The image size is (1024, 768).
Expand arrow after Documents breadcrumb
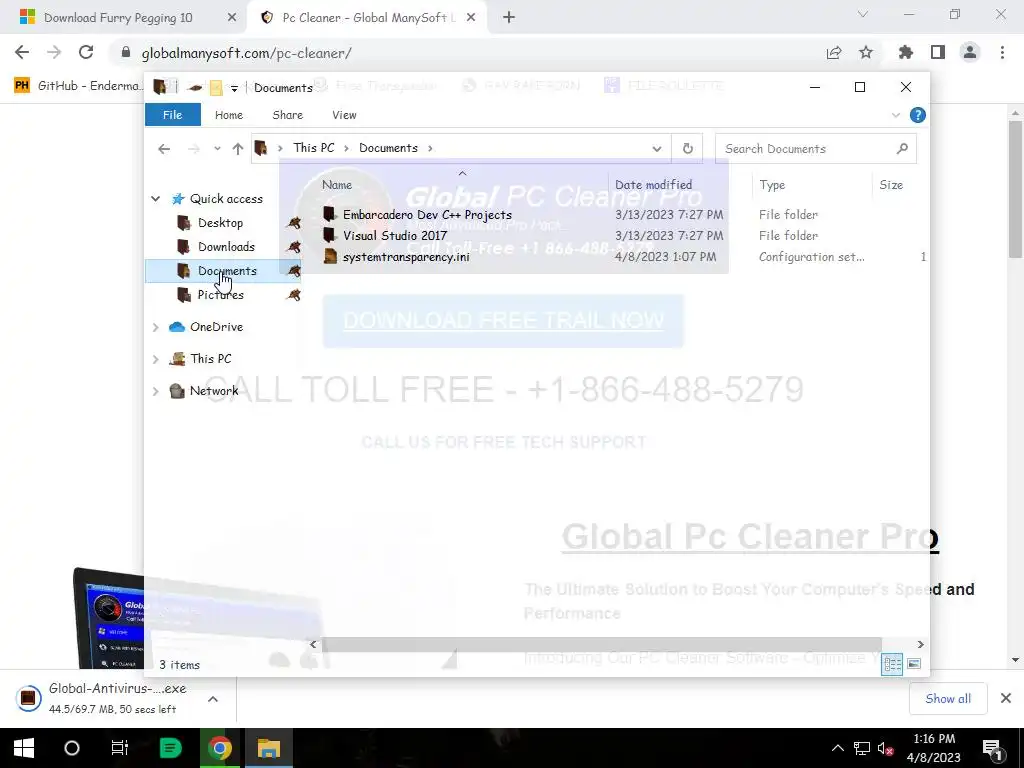[x=430, y=148]
